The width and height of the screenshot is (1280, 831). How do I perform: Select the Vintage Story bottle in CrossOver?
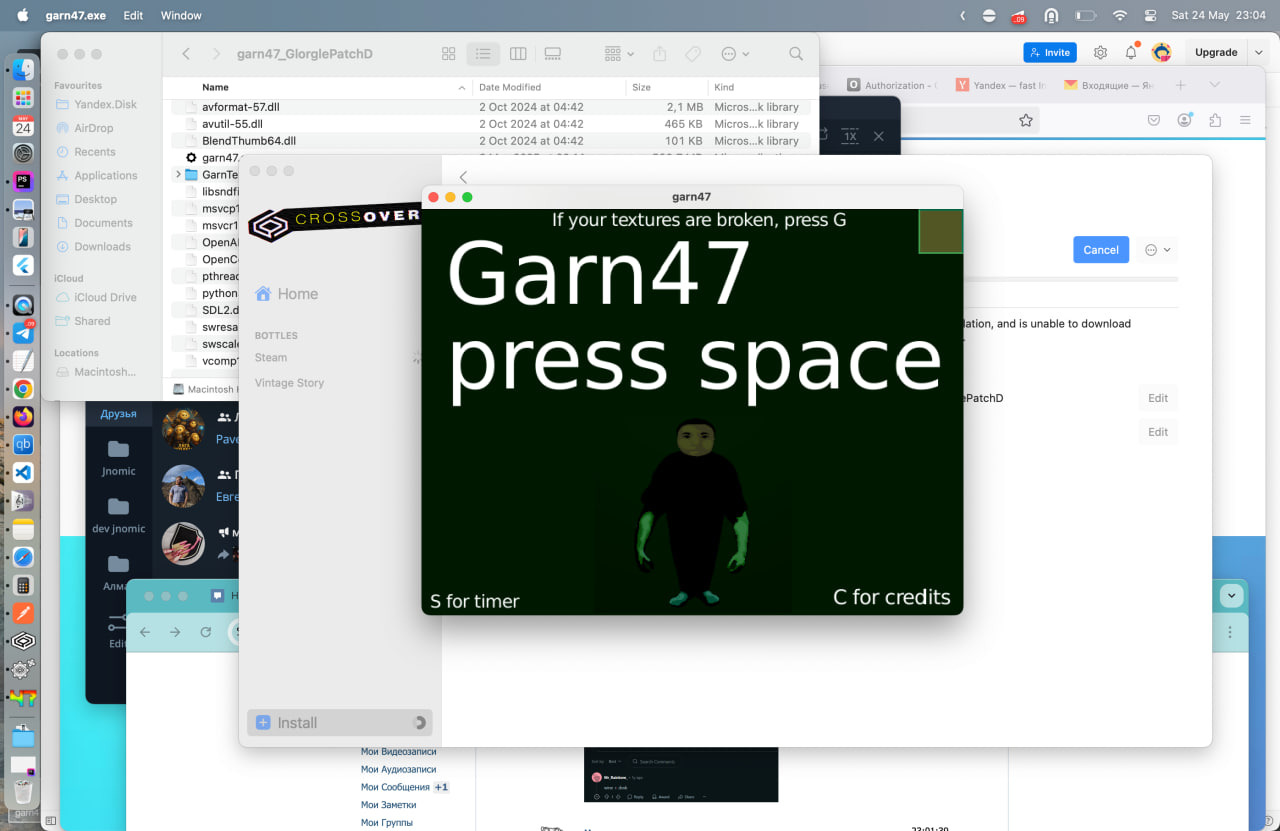click(x=289, y=383)
